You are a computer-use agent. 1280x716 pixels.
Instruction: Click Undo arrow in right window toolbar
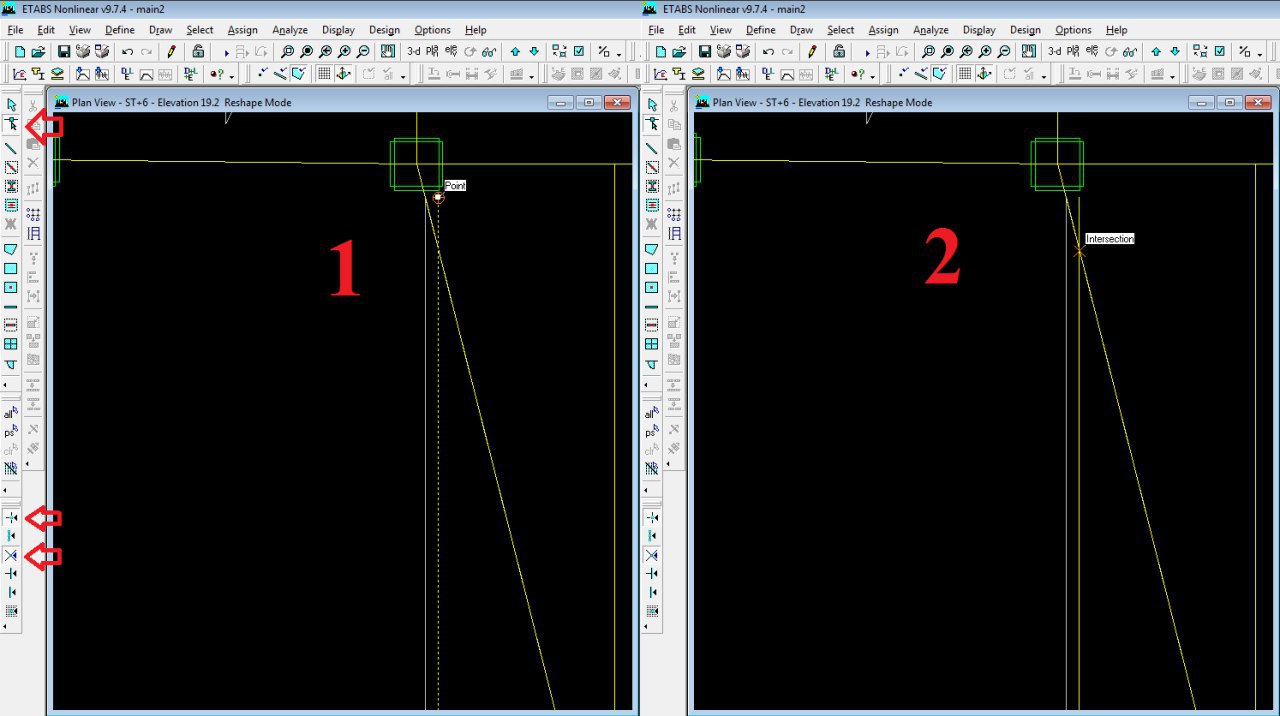pyautogui.click(x=768, y=51)
